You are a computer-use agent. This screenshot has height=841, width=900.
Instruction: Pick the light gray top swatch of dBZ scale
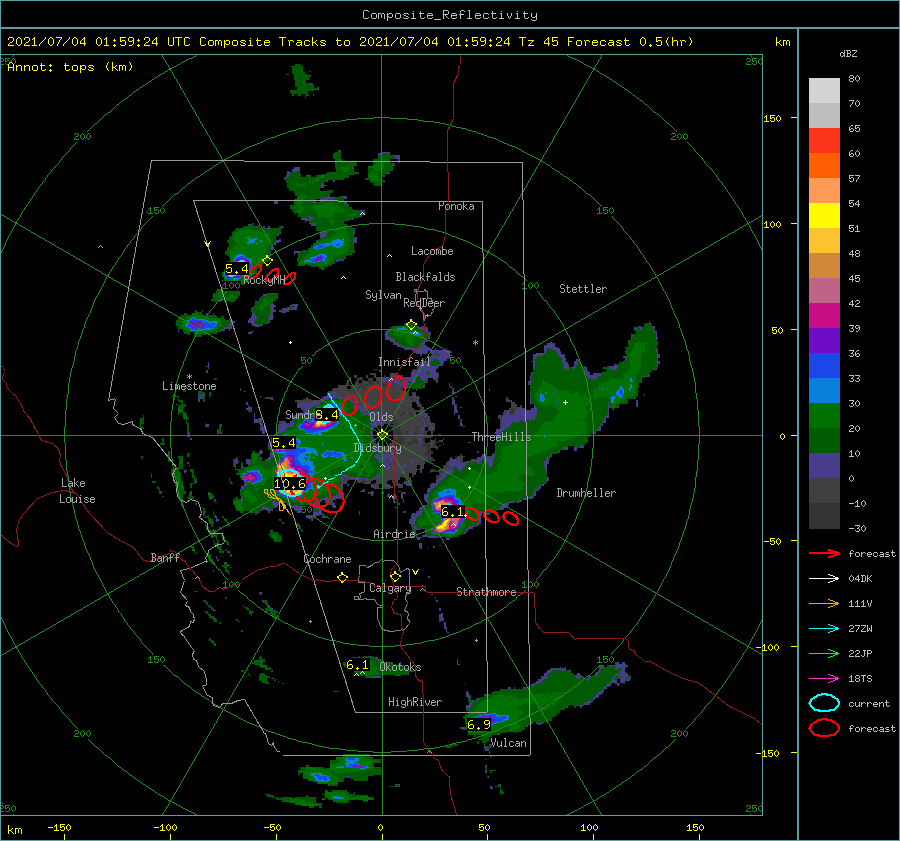[x=824, y=91]
